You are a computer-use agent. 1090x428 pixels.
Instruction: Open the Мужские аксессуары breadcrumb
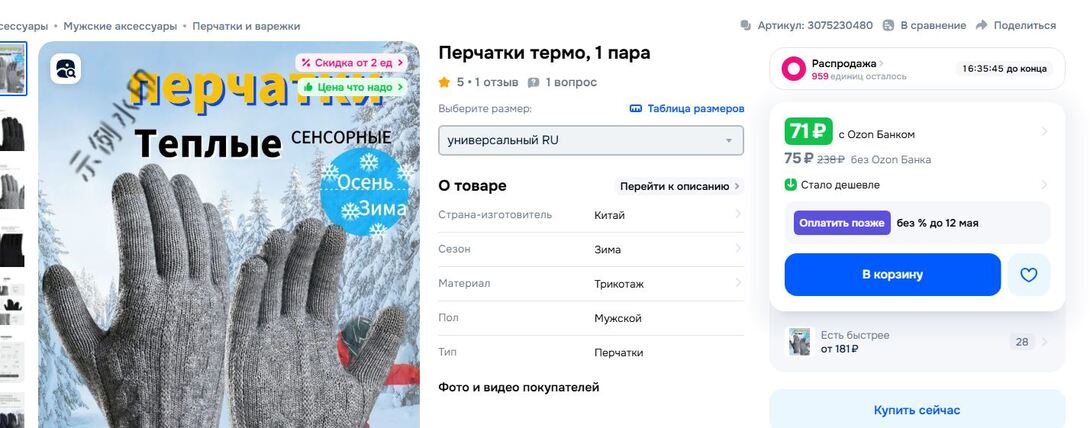(x=120, y=26)
